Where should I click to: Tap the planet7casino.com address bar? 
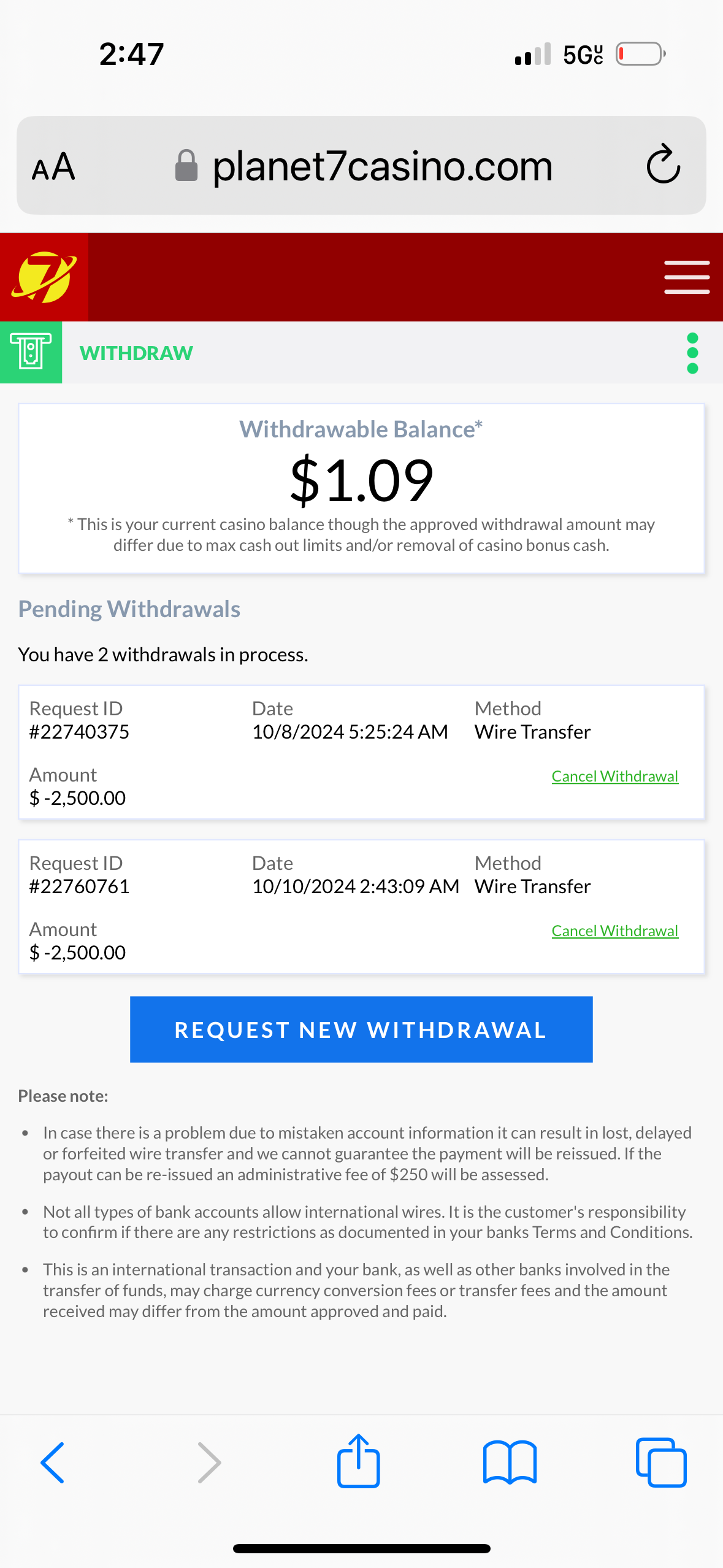(381, 166)
